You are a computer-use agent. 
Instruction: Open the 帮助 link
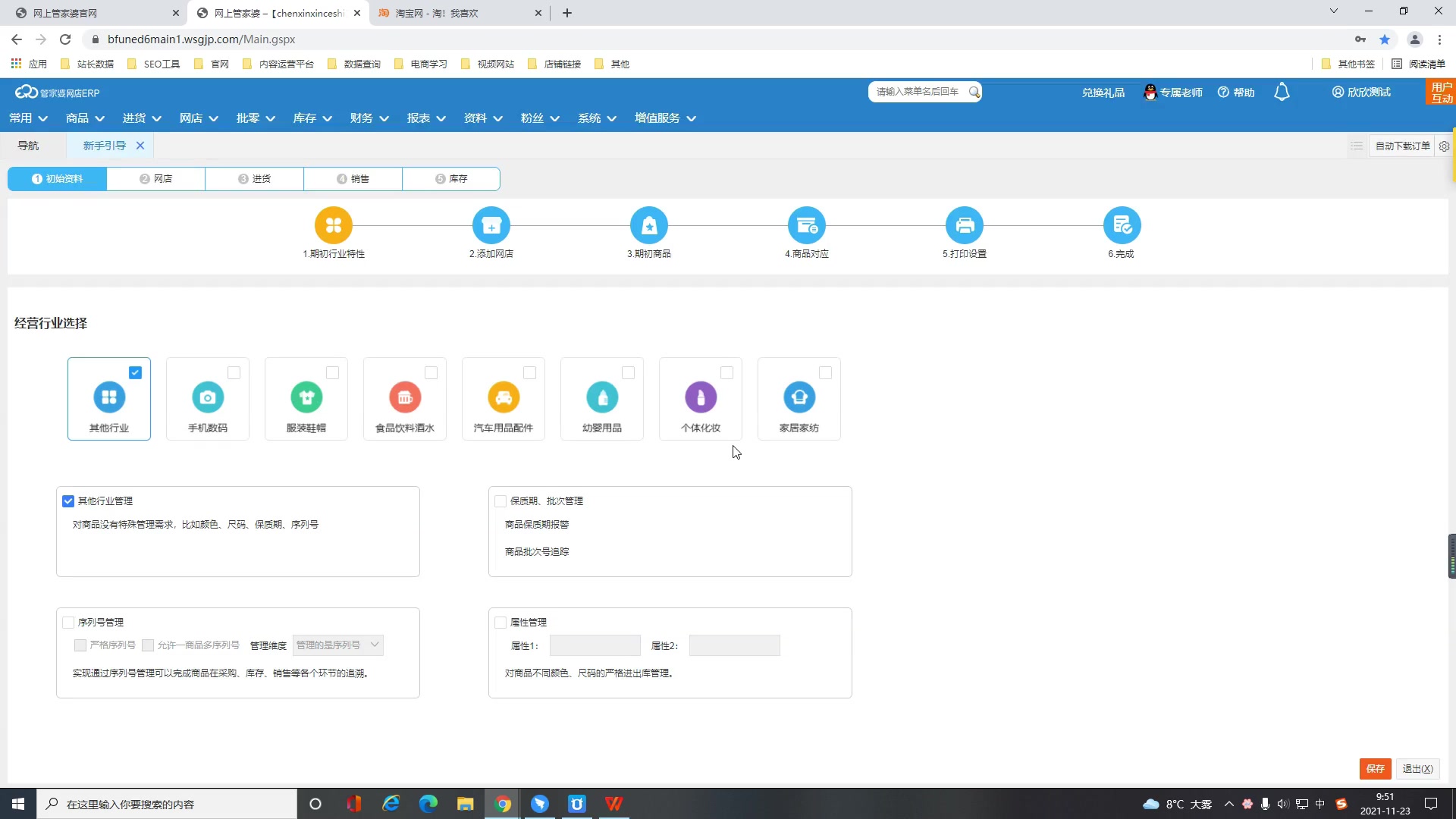1236,93
